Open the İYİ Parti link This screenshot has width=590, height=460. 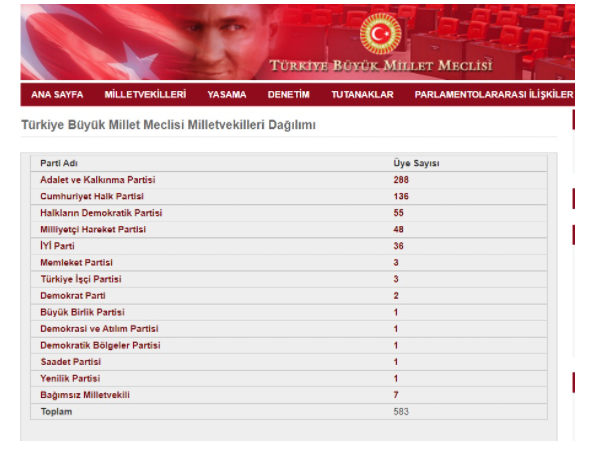click(x=57, y=246)
